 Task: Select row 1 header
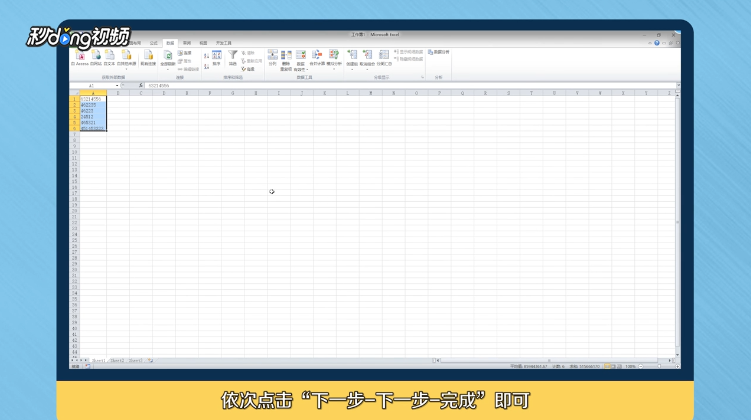(75, 99)
